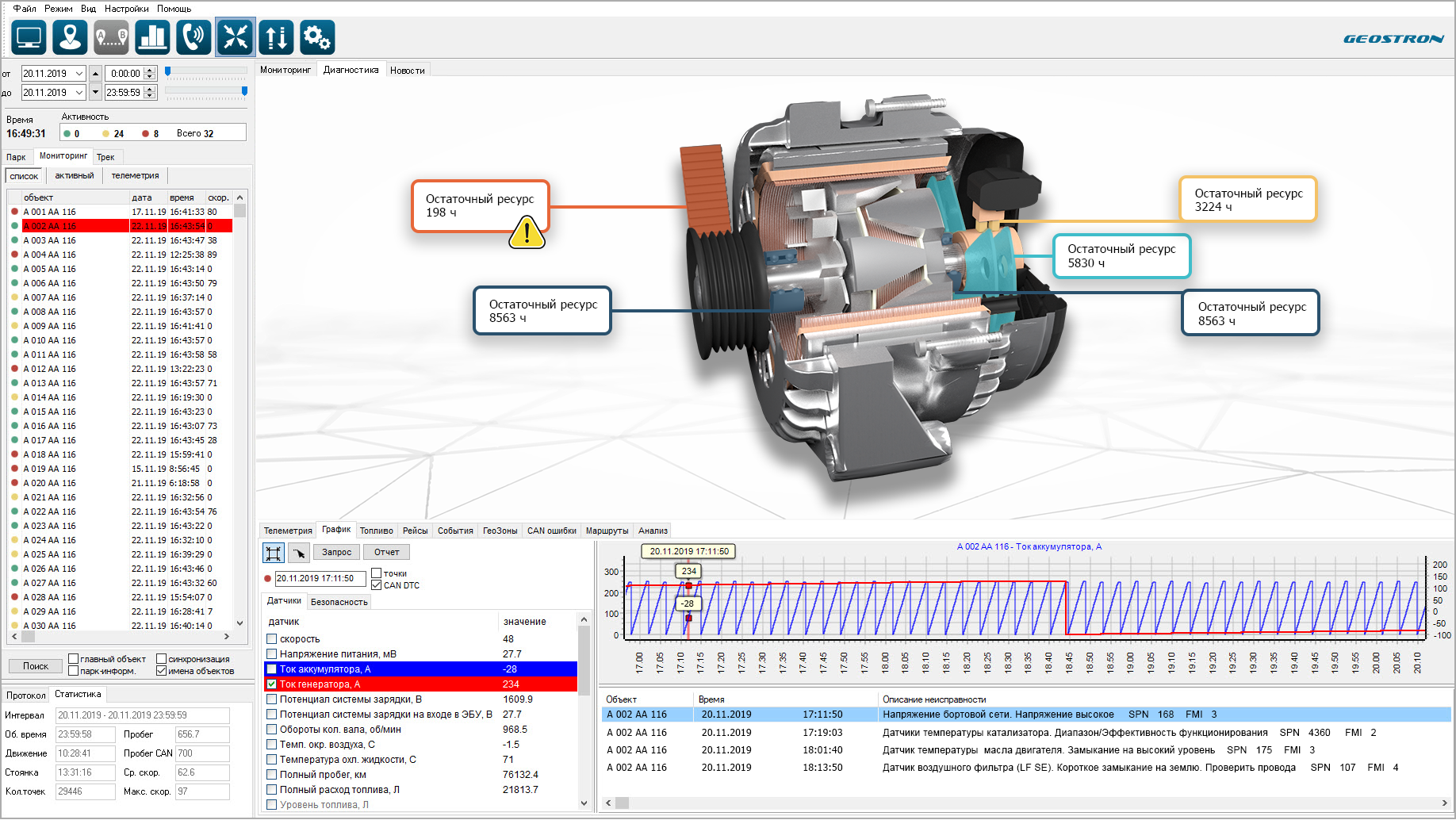Open the Настройки menu
The height and width of the screenshot is (820, 1456).
click(x=127, y=9)
